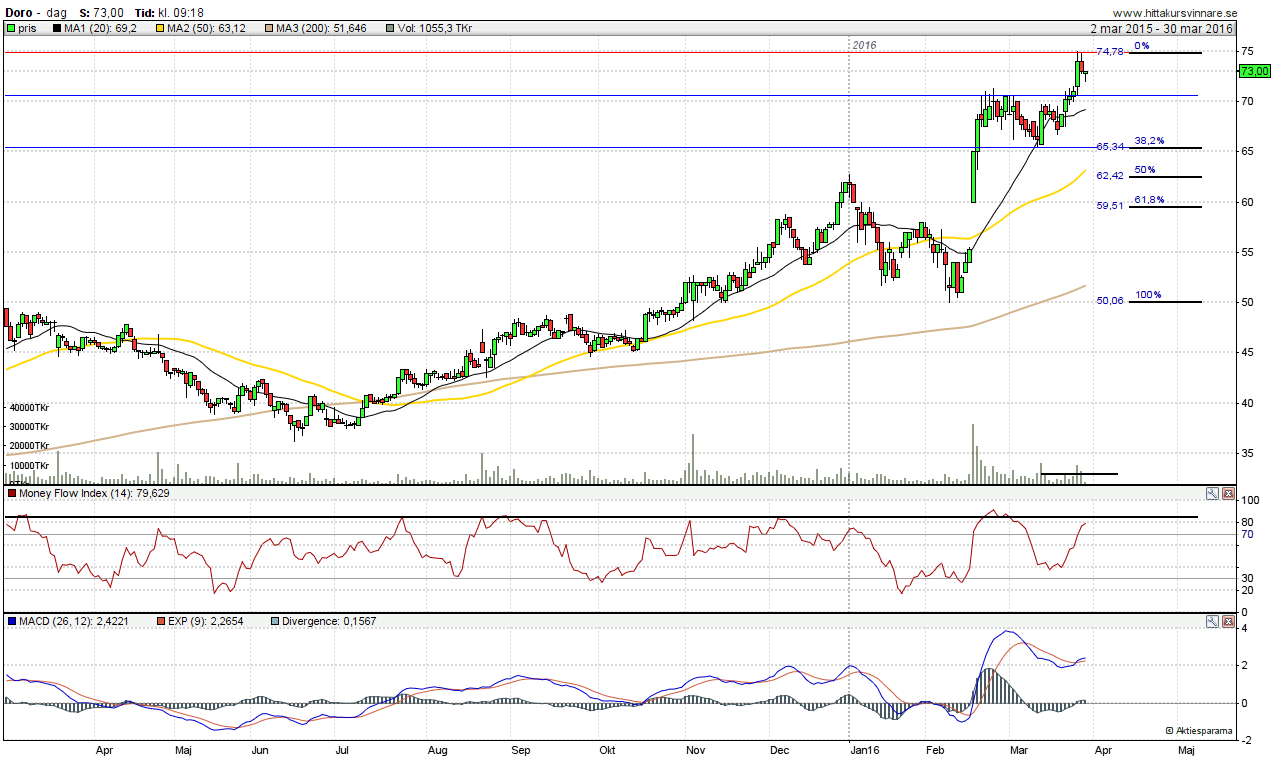
Task: Open www.hittakursvinnare.se link
Action: coord(1176,12)
